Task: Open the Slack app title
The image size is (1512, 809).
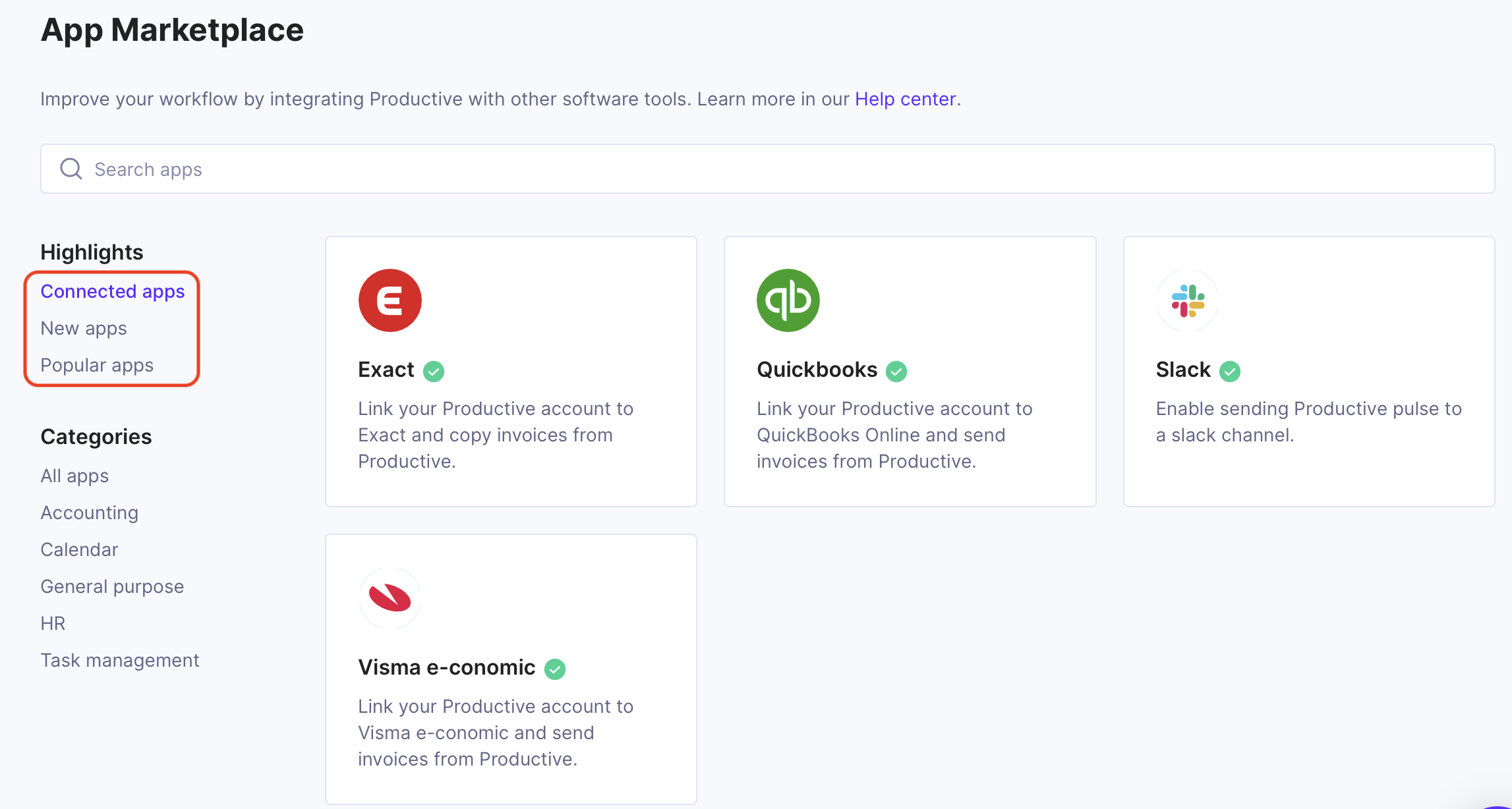Action: pos(1183,370)
